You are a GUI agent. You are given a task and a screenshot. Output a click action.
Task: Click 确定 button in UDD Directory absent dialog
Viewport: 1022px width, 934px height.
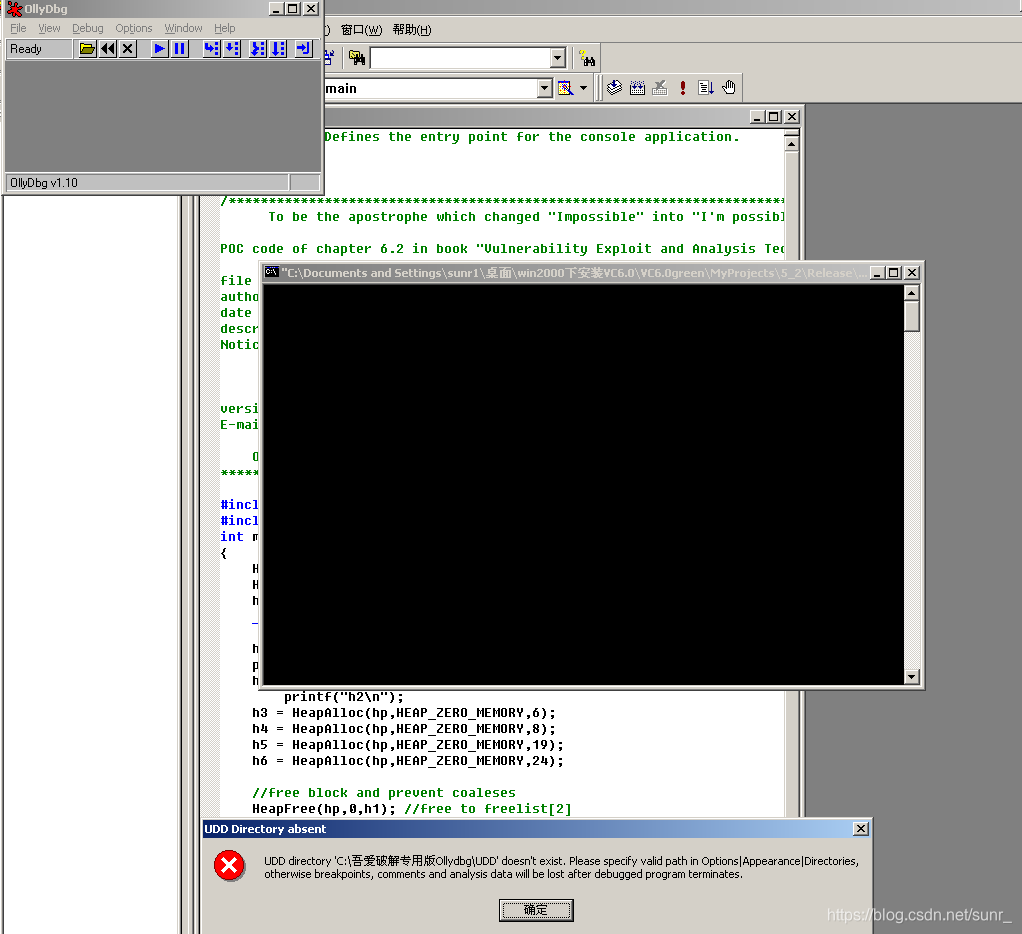536,910
